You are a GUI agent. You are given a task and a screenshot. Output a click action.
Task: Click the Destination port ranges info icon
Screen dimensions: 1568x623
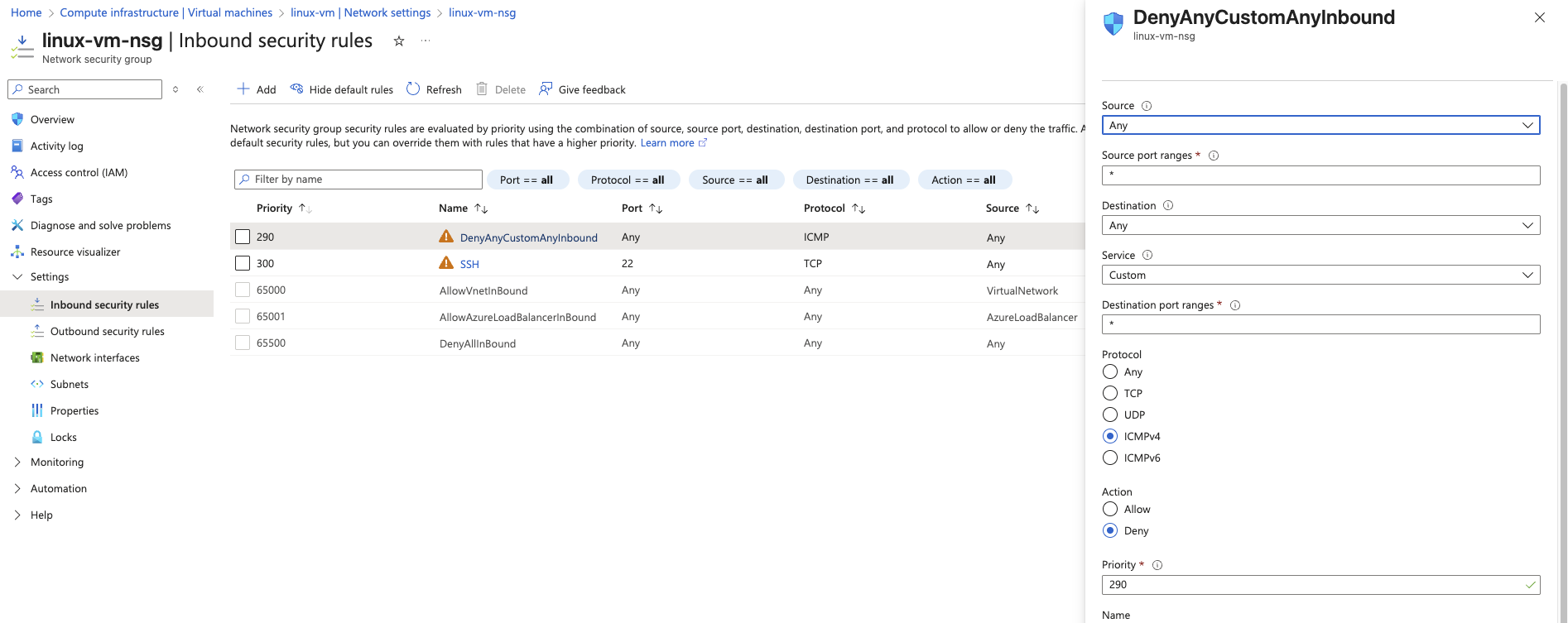click(1235, 305)
